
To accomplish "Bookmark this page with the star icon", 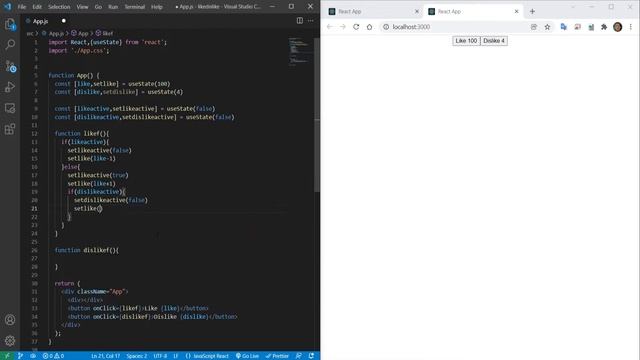I will (x=547, y=27).
